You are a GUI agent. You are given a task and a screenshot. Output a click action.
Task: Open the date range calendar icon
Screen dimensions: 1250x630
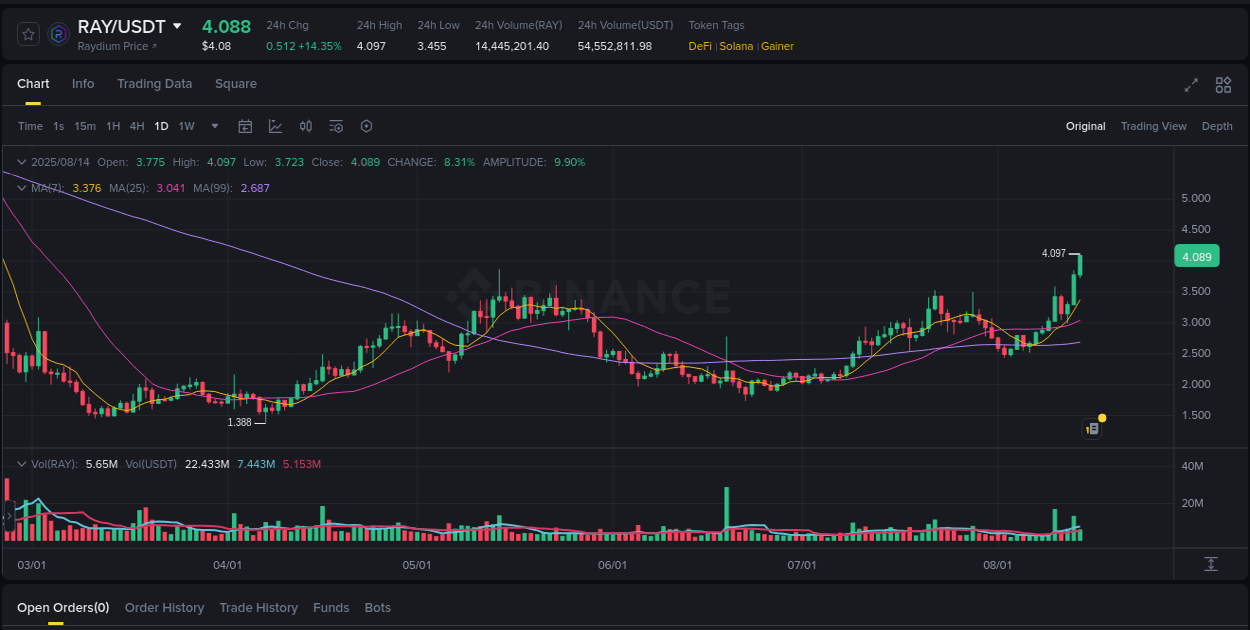[x=245, y=126]
